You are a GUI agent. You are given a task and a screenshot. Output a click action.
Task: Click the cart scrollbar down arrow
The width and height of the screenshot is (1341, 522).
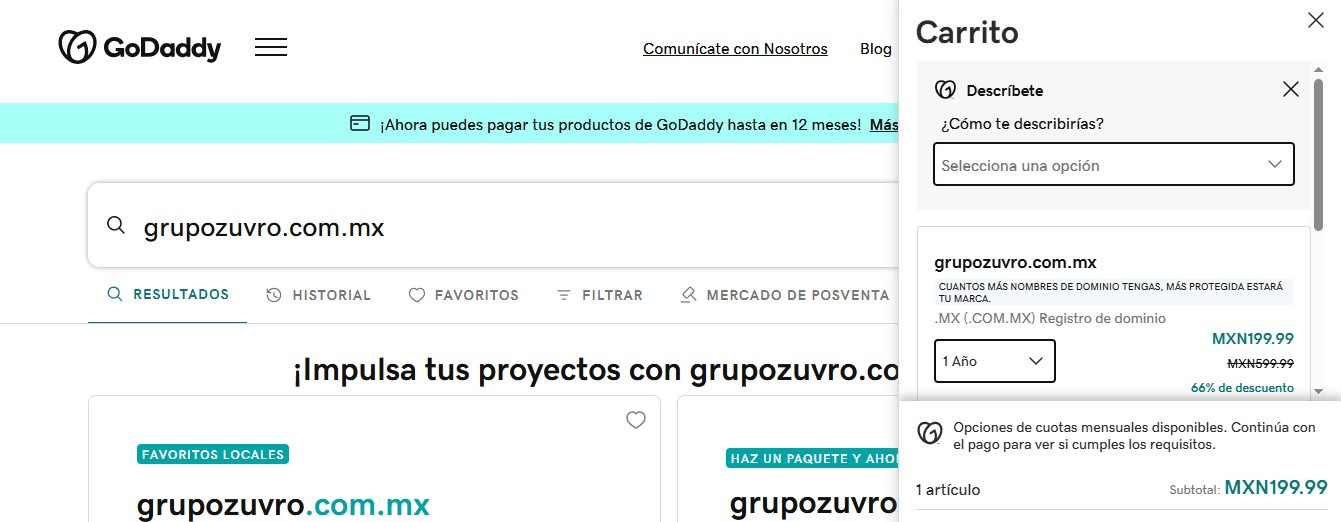pos(1319,390)
